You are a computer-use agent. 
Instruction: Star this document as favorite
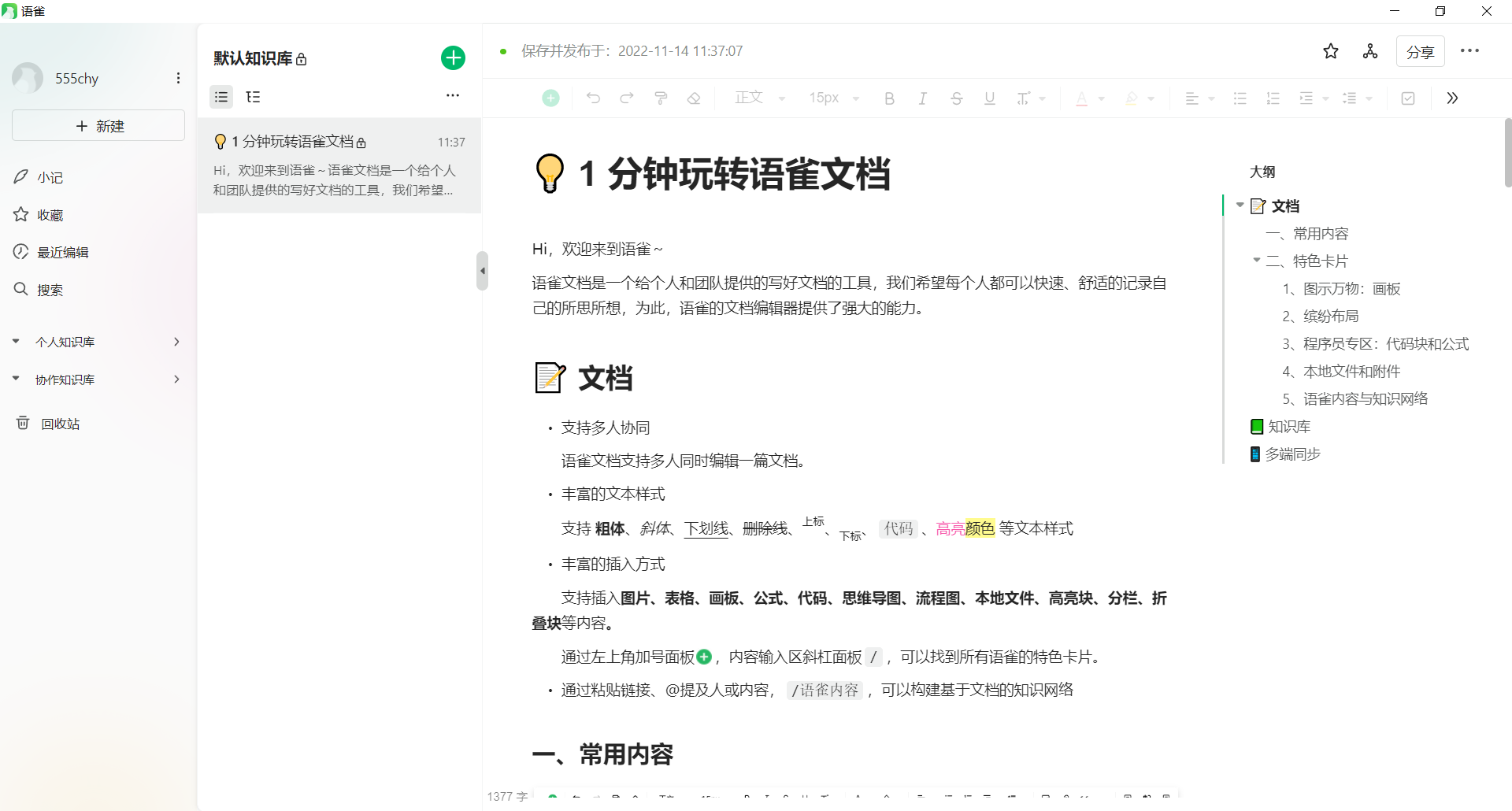(1331, 51)
